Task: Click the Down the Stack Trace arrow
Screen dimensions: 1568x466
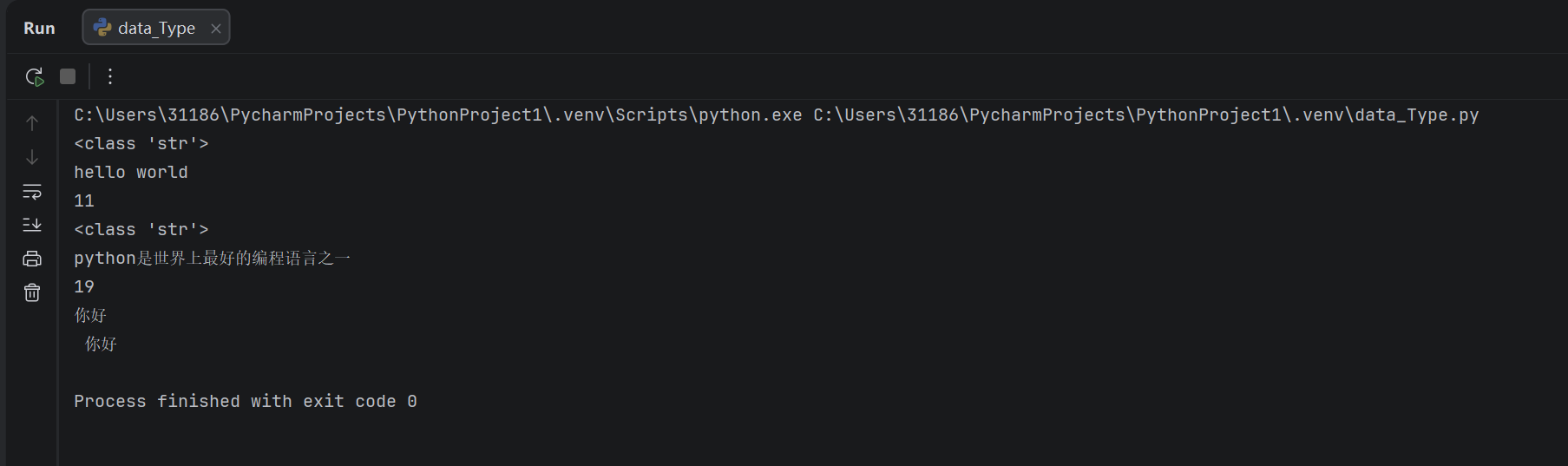Action: pyautogui.click(x=32, y=157)
